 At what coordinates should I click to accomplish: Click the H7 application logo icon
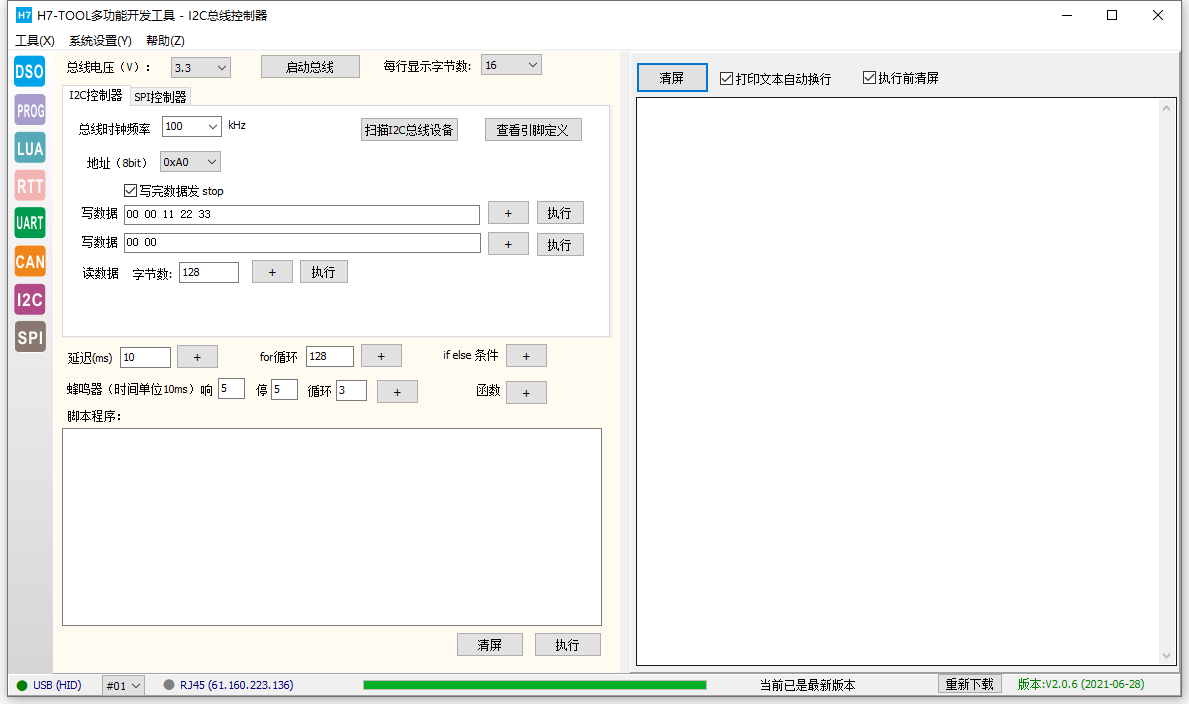coord(24,15)
